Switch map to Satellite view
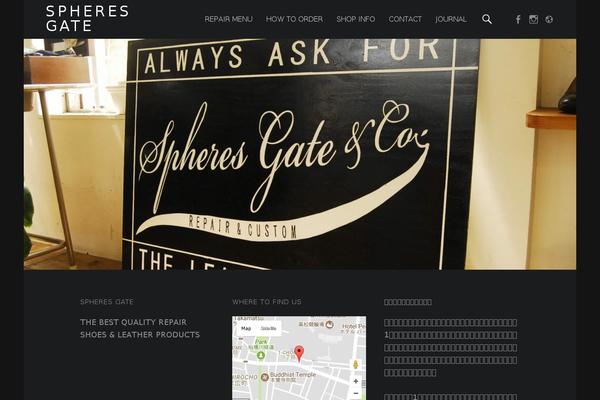 tap(268, 328)
